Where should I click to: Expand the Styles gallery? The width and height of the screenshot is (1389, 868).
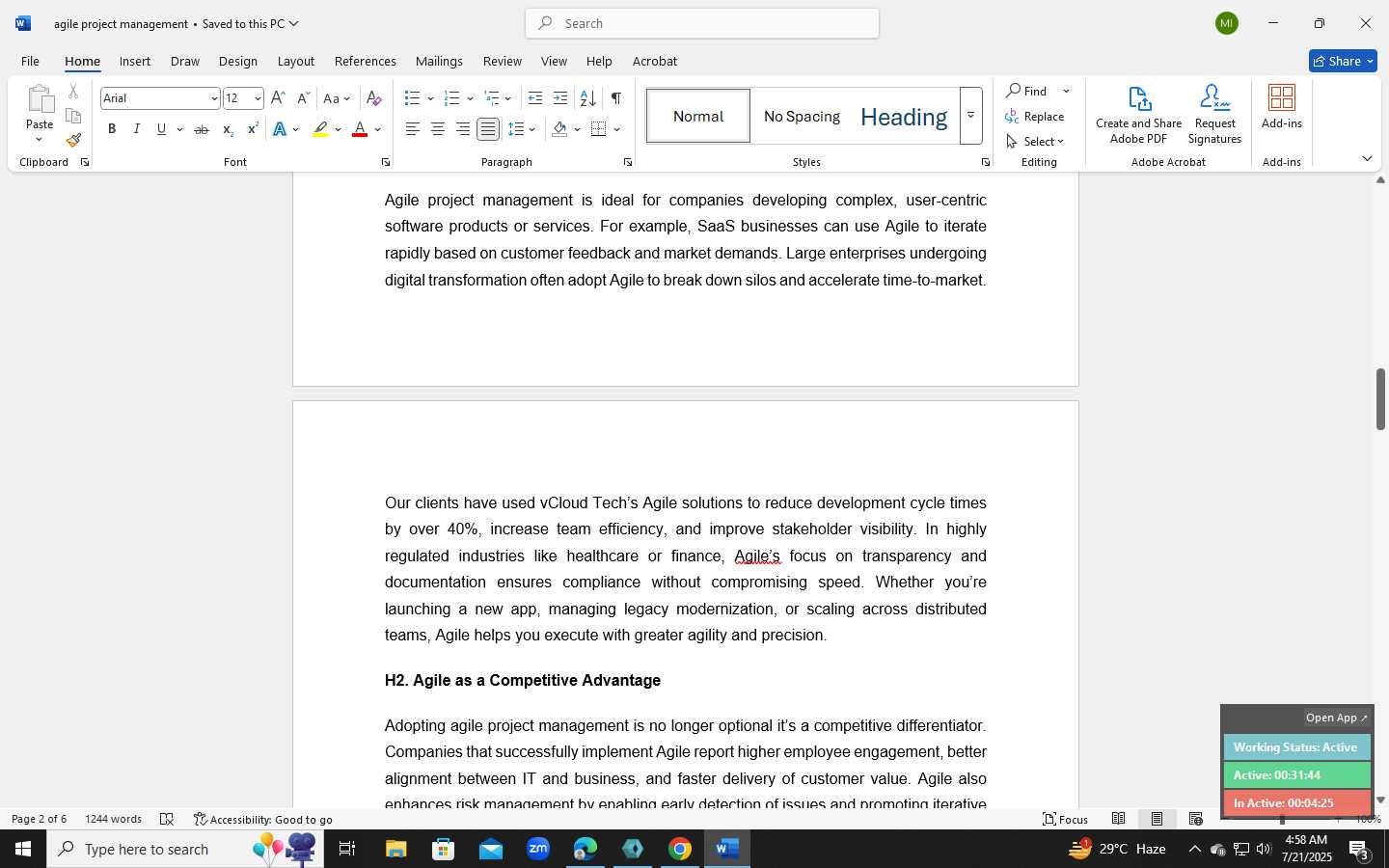[x=970, y=116]
